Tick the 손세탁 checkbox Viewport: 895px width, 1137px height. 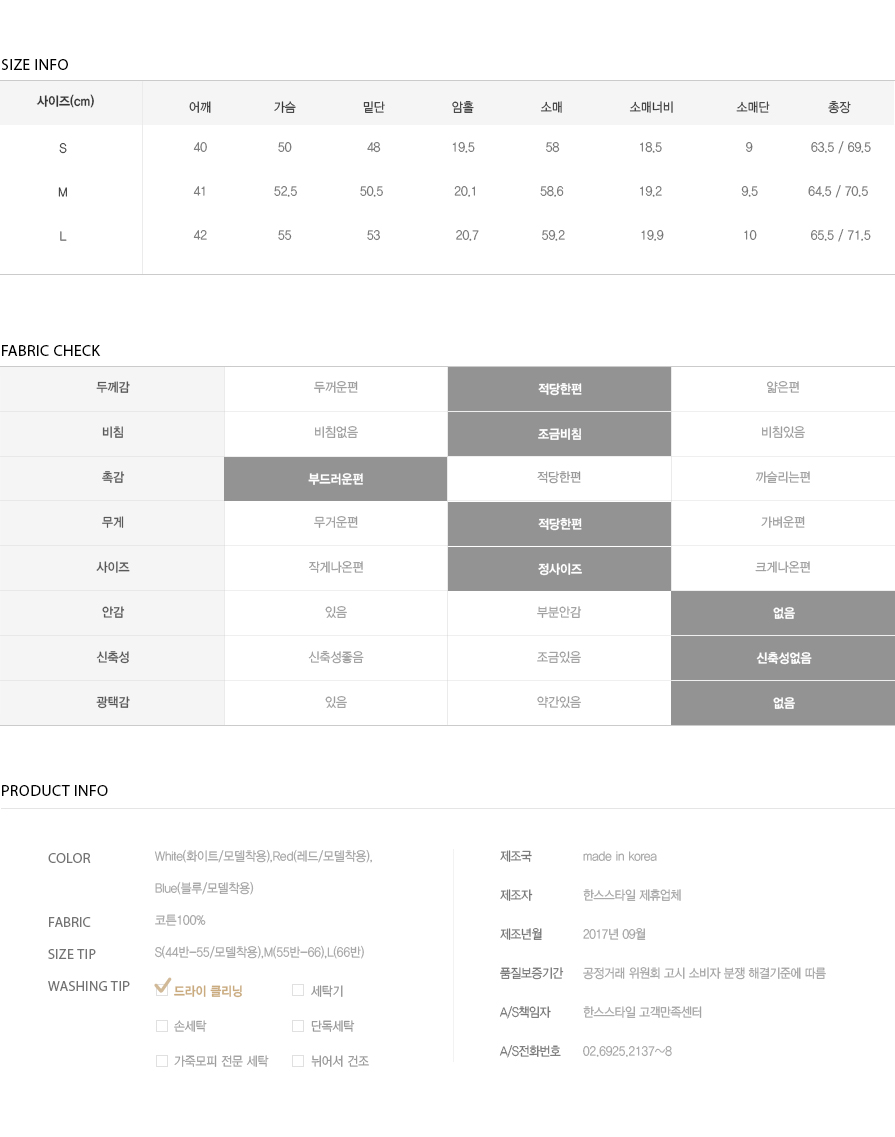(162, 1025)
